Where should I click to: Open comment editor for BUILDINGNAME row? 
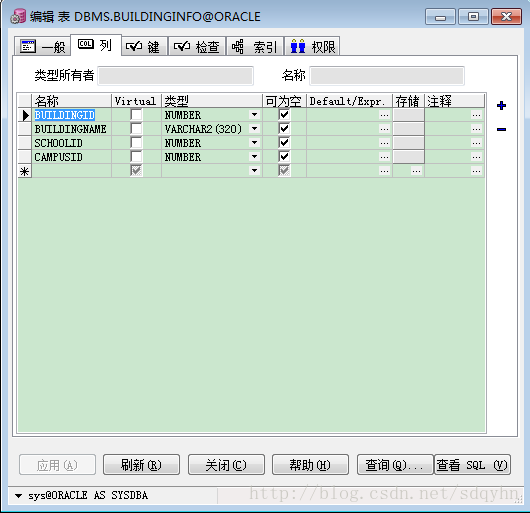pos(477,129)
